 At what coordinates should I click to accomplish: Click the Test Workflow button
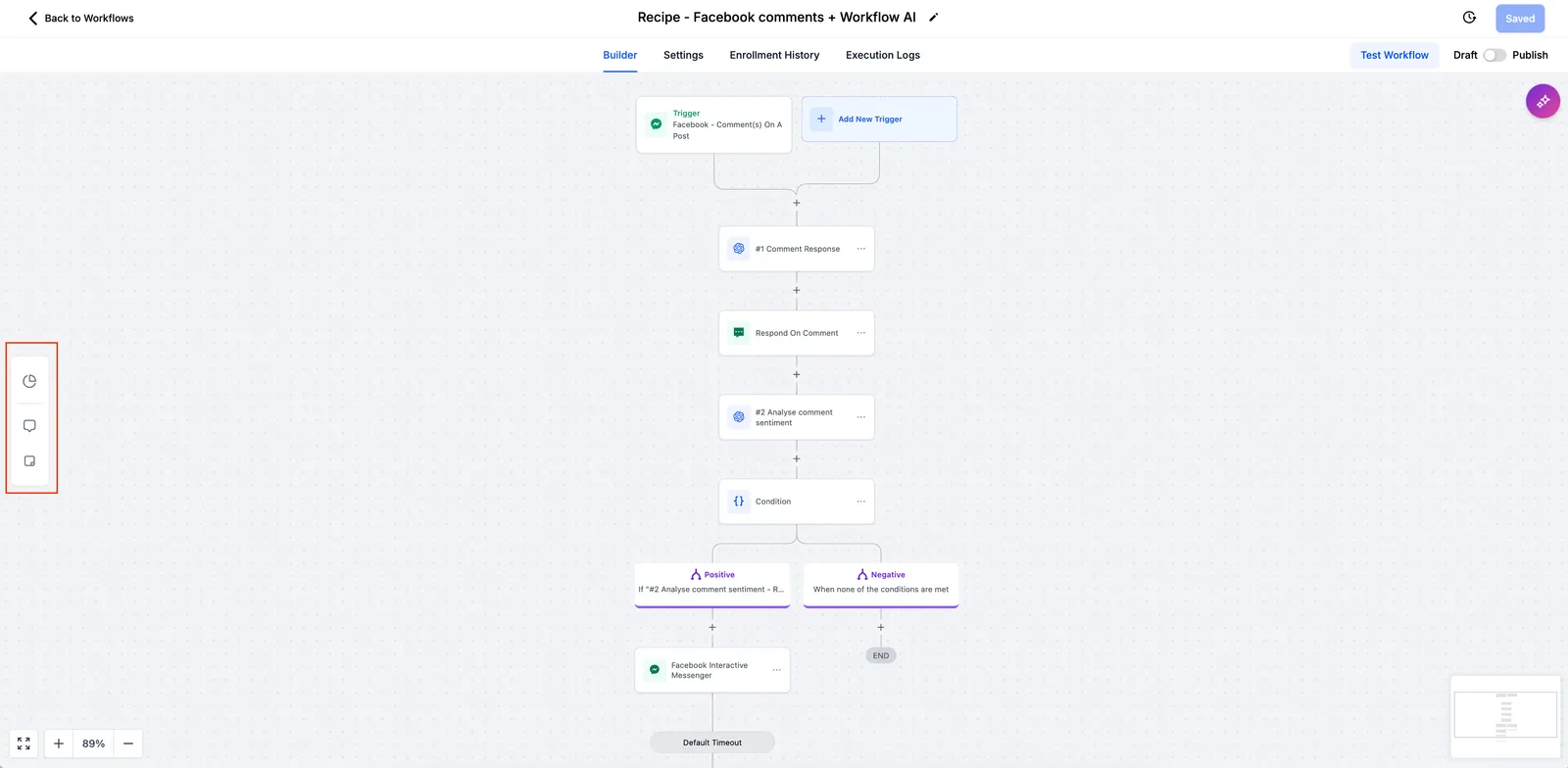coord(1395,55)
